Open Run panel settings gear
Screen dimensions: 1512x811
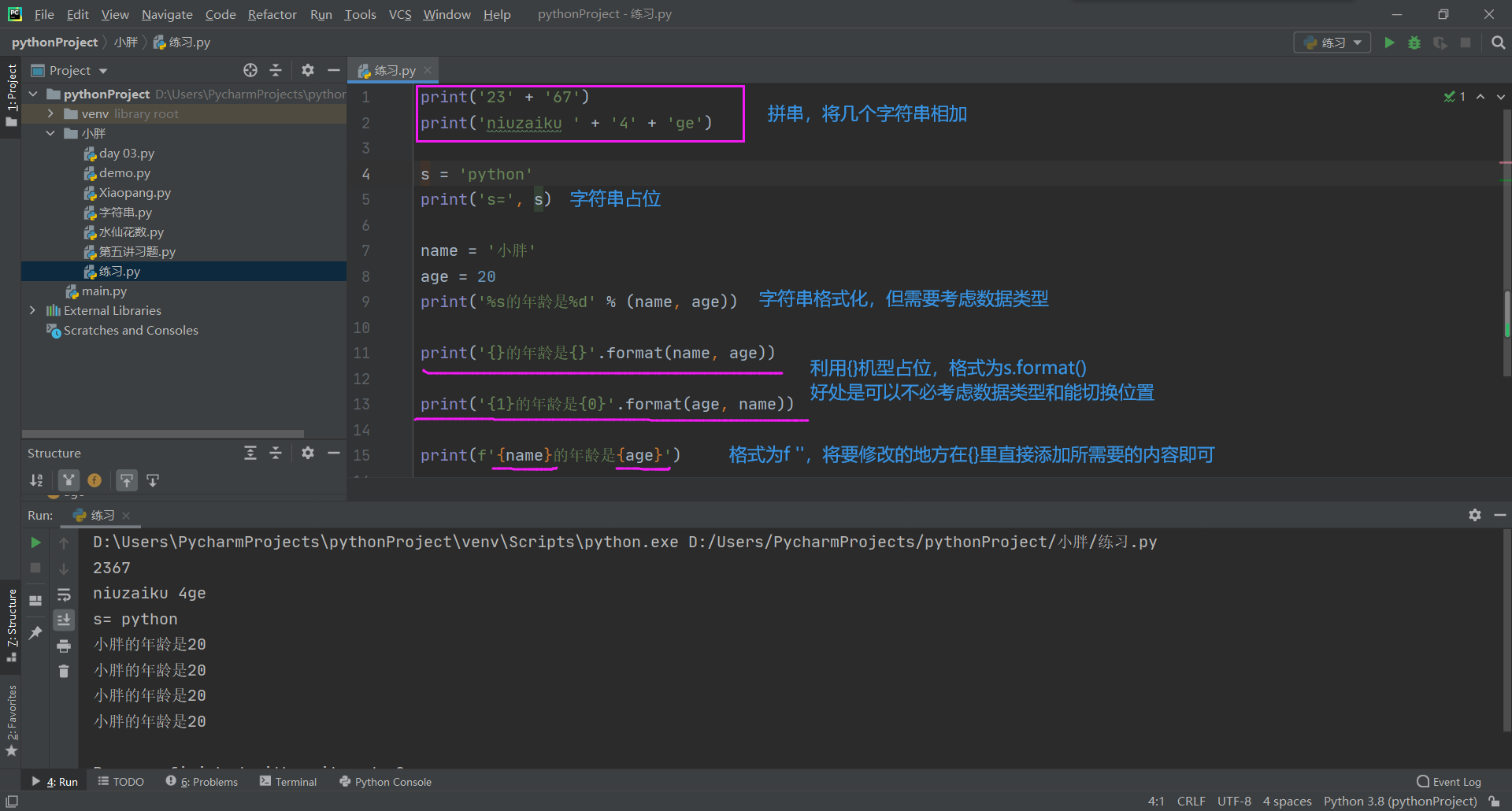(x=1475, y=515)
